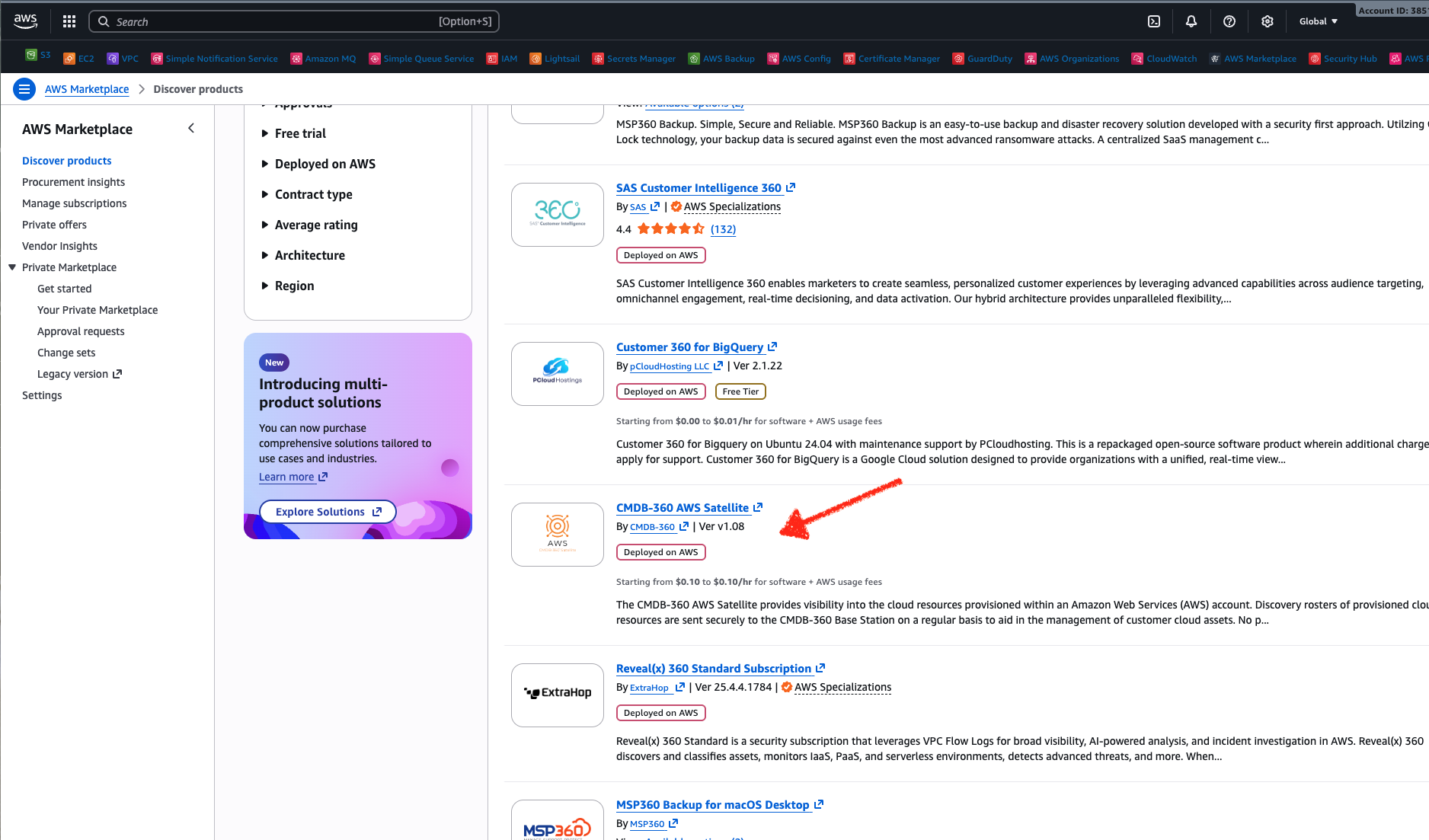Click the CMDB-360 AWS product logo
Screen dimensions: 1429x840
click(x=558, y=535)
